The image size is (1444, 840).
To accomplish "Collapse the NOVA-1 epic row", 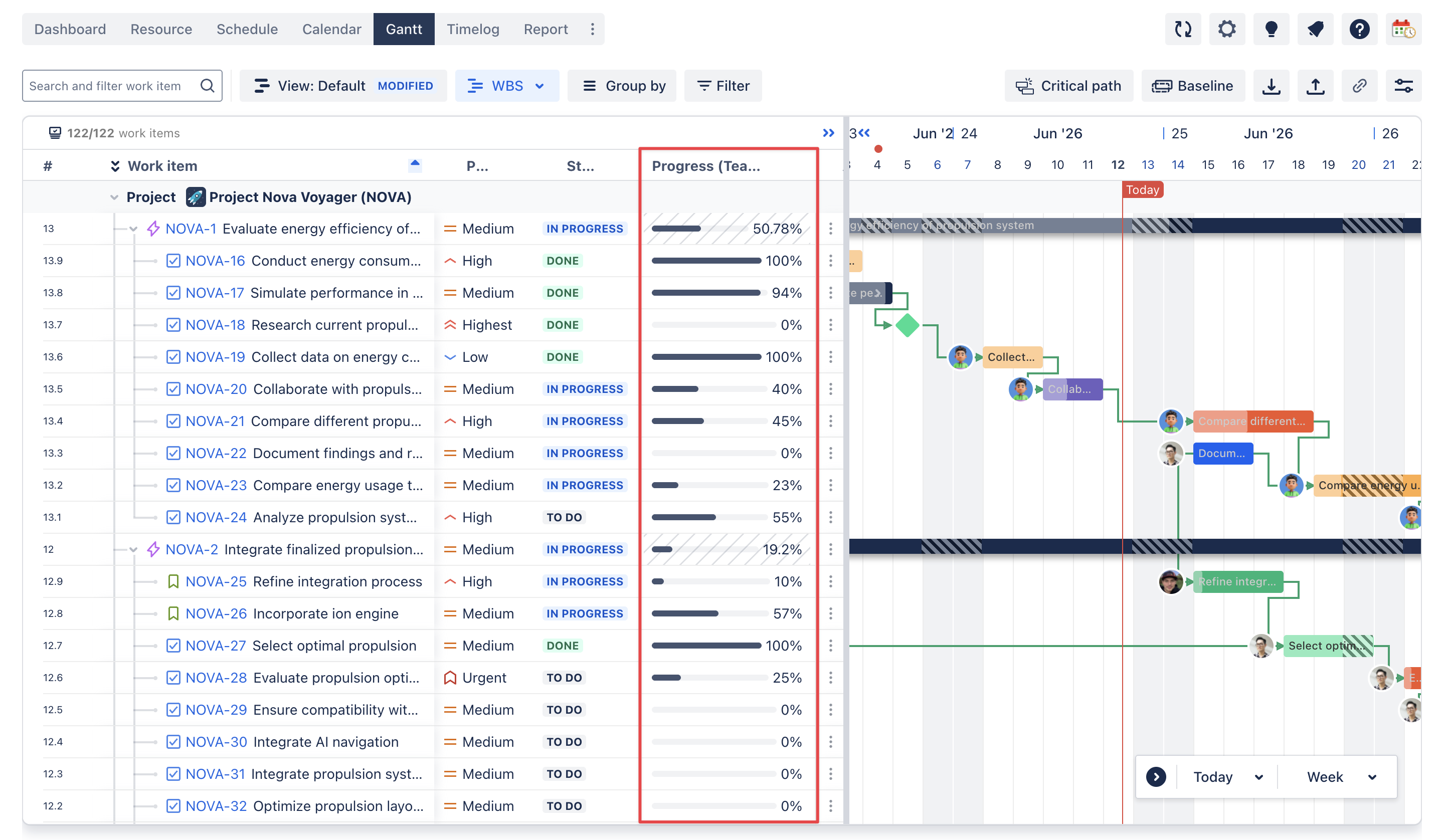I will point(133,229).
